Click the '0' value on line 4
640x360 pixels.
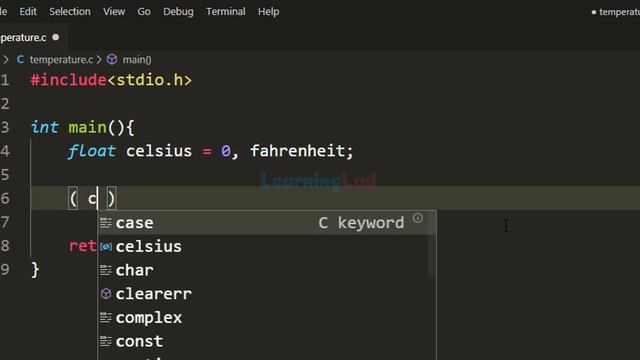(x=226, y=151)
